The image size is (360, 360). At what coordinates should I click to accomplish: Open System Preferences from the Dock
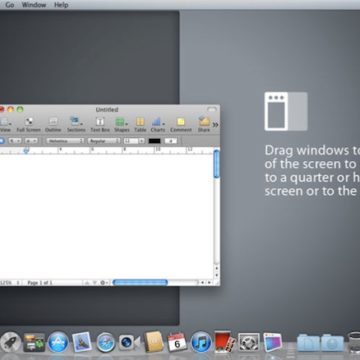point(249,342)
